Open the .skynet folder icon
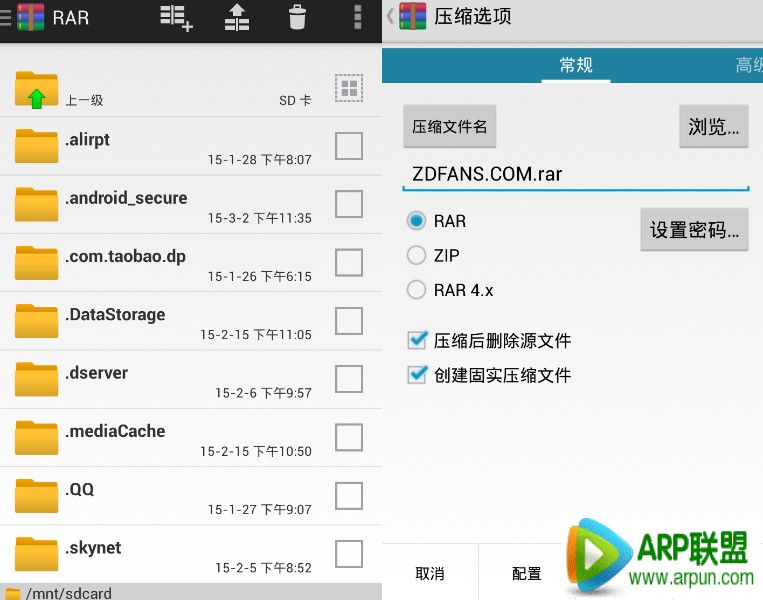Image resolution: width=763 pixels, height=600 pixels. pyautogui.click(x=36, y=554)
